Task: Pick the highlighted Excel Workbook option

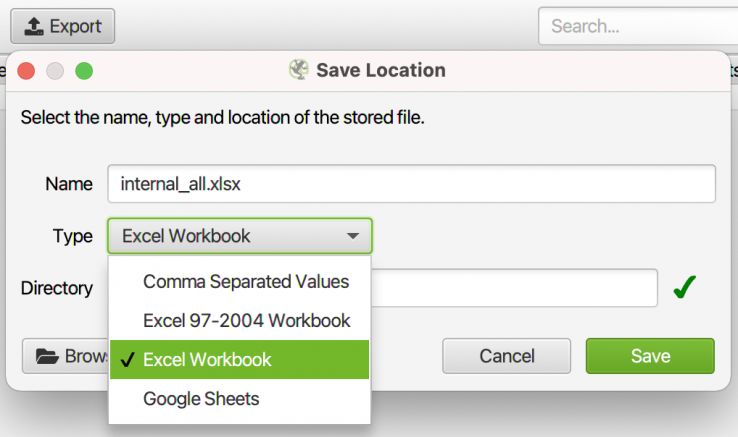Action: (207, 360)
